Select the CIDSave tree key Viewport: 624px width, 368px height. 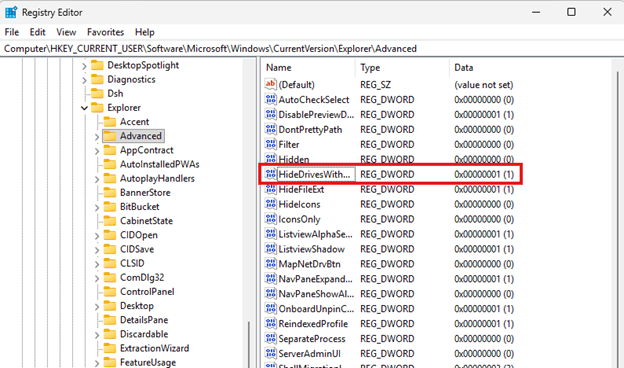[x=137, y=249]
